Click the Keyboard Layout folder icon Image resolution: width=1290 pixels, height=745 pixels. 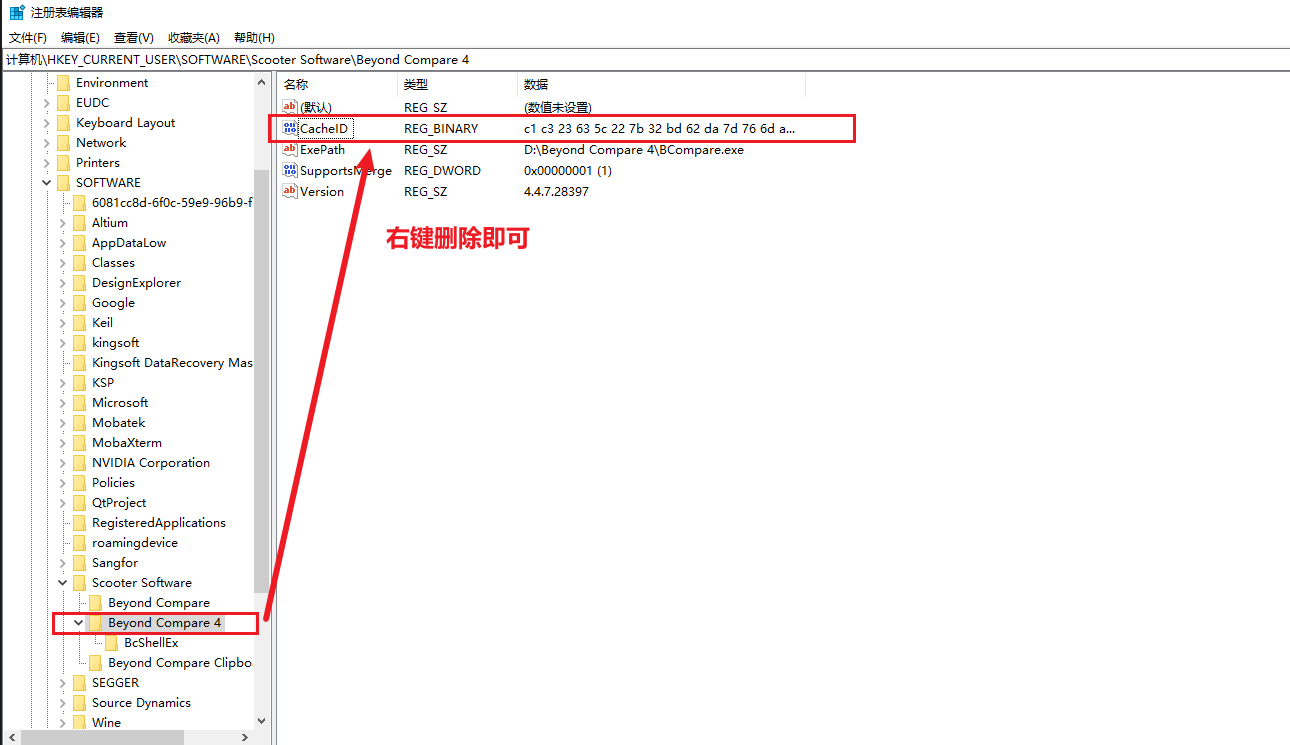pos(64,123)
